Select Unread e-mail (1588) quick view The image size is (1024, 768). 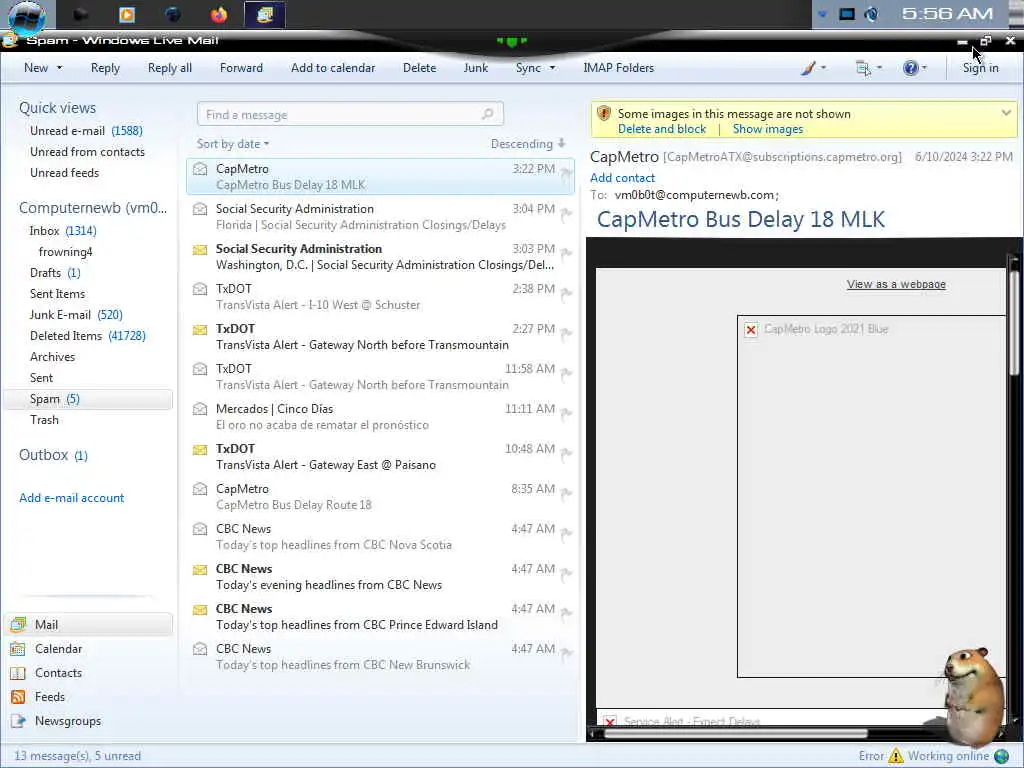86,131
